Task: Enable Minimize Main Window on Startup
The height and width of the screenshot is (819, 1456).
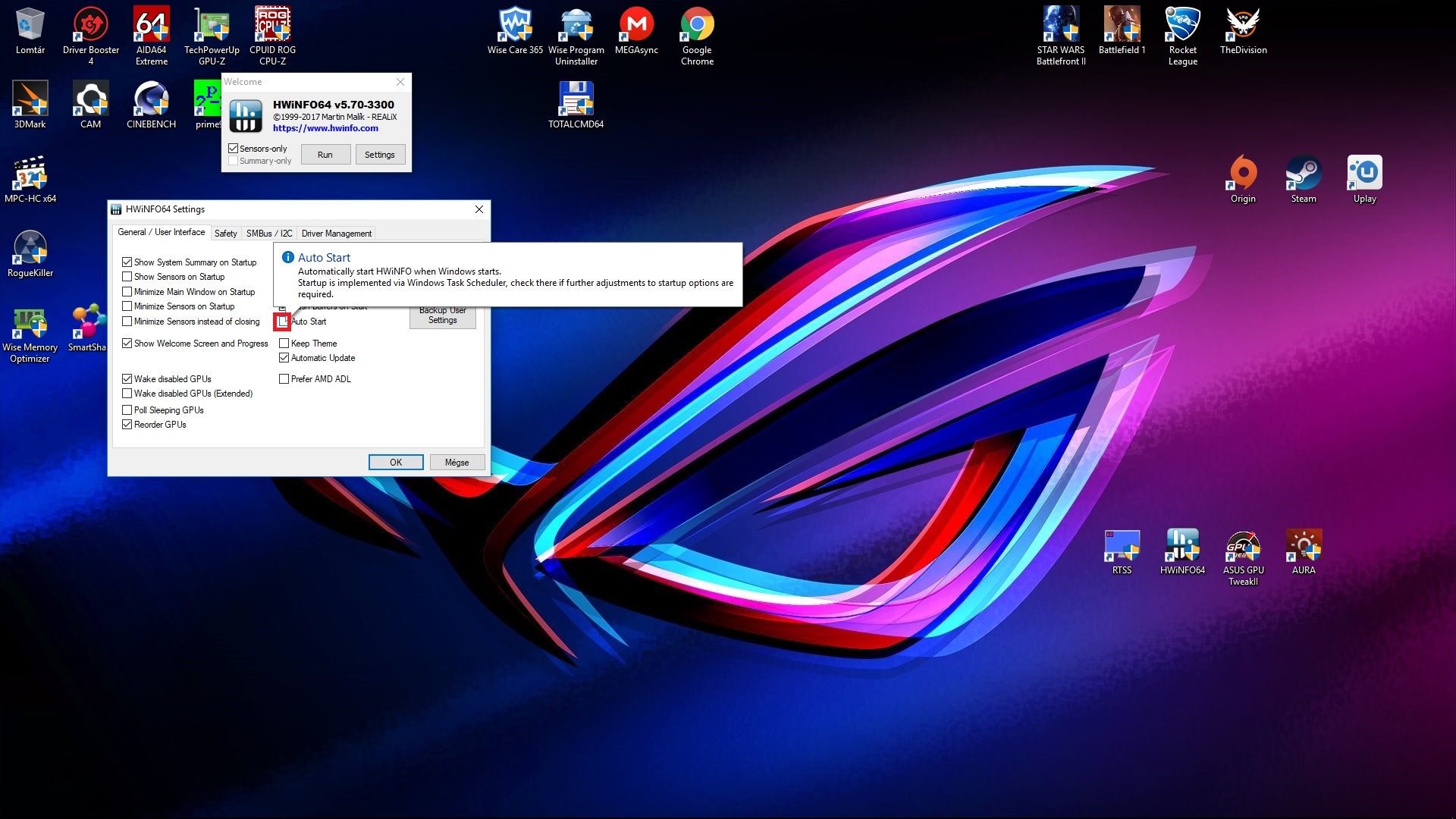Action: (127, 292)
